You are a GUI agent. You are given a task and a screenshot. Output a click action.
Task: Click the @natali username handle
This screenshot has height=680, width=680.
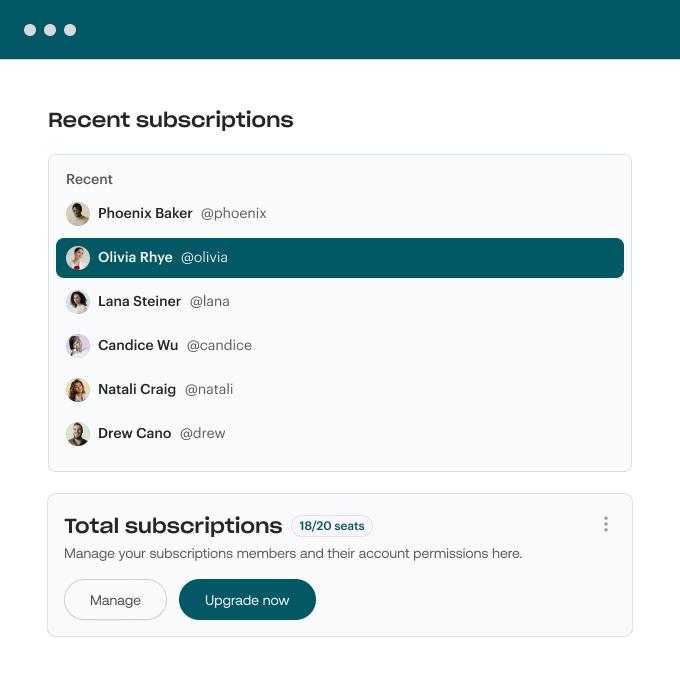(209, 390)
